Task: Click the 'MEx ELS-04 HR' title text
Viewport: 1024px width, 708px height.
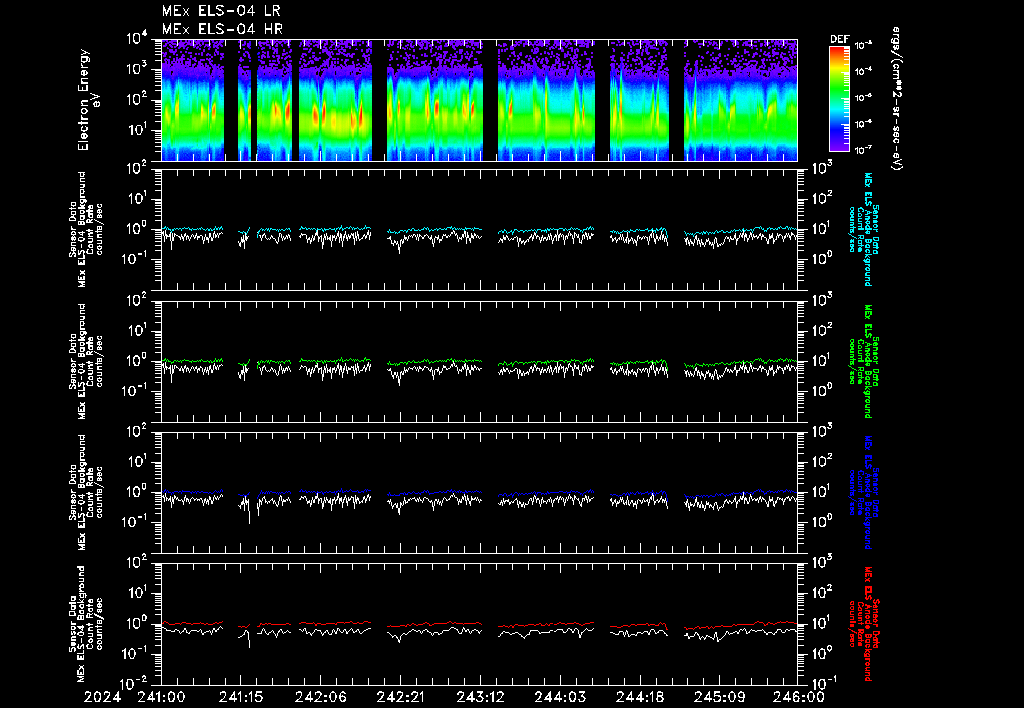Action: (x=222, y=29)
